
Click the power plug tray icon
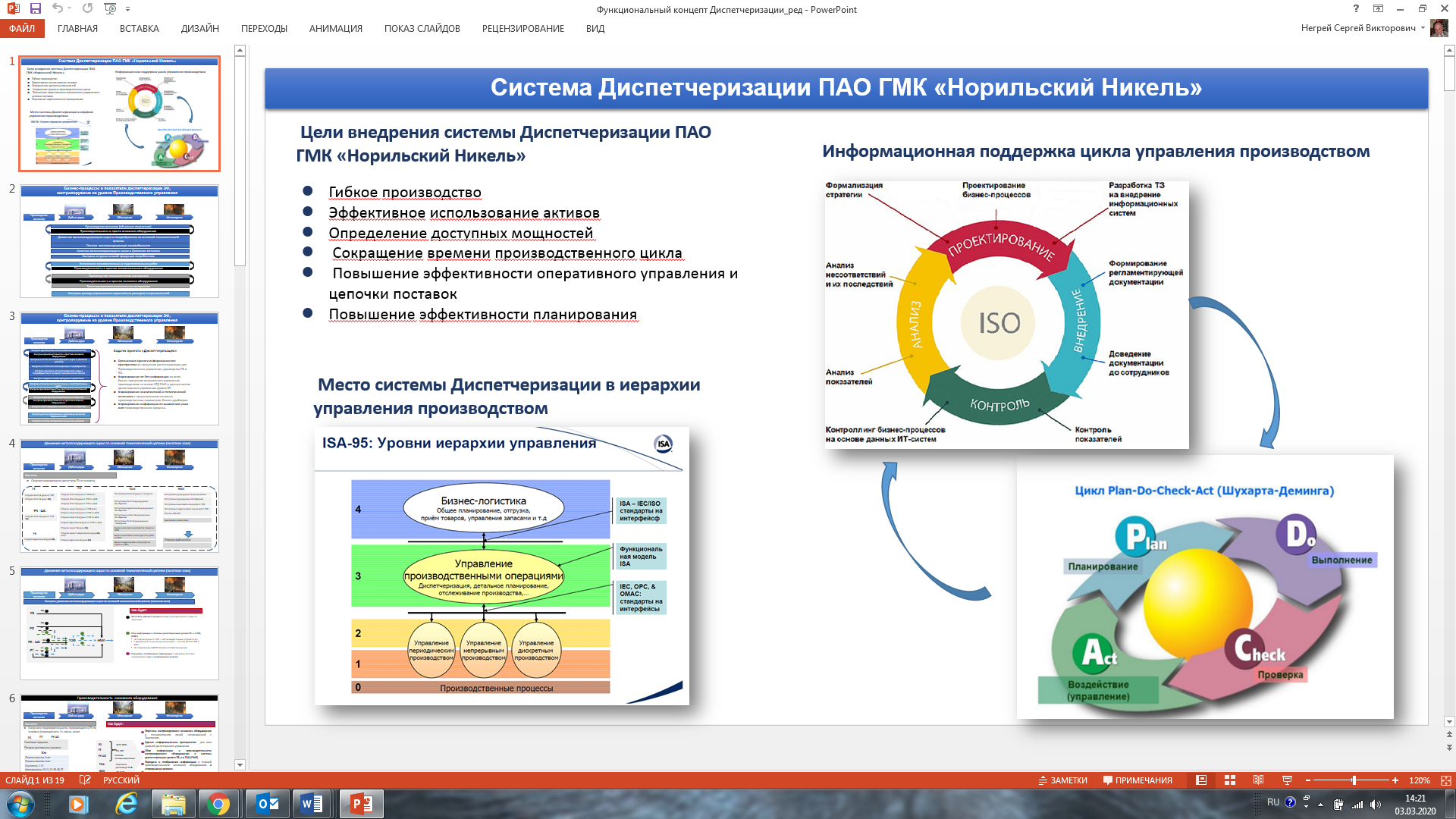click(x=1338, y=805)
